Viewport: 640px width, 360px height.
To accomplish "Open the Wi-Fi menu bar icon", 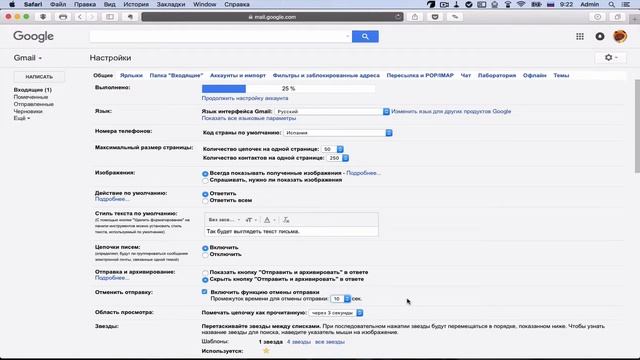I will click(521, 4).
